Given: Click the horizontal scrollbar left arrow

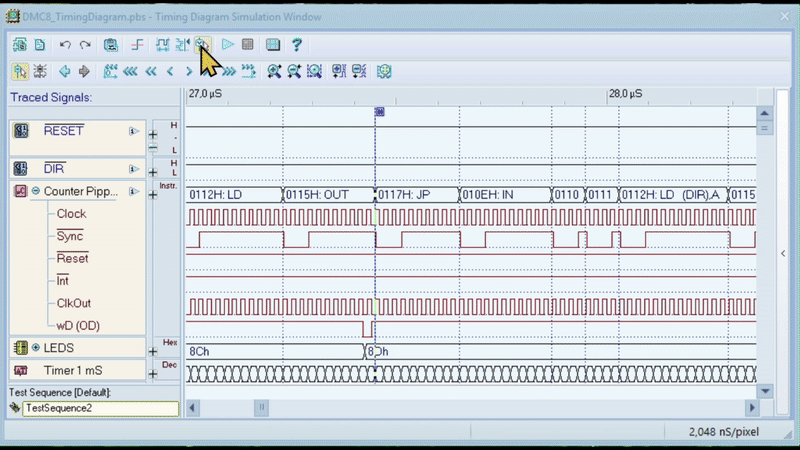Looking at the screenshot, I should [193, 408].
